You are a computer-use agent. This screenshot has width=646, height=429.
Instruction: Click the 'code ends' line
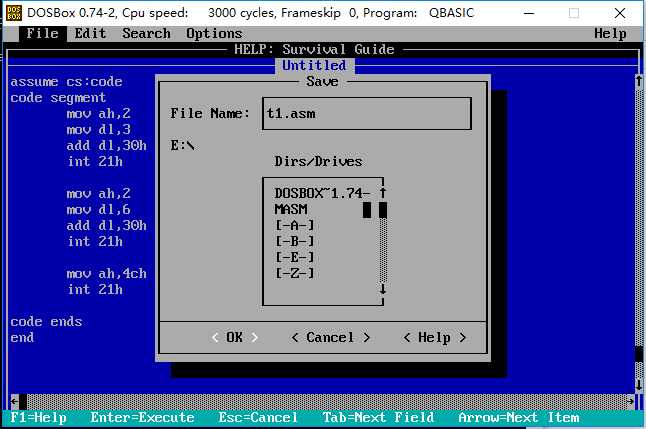(x=46, y=321)
